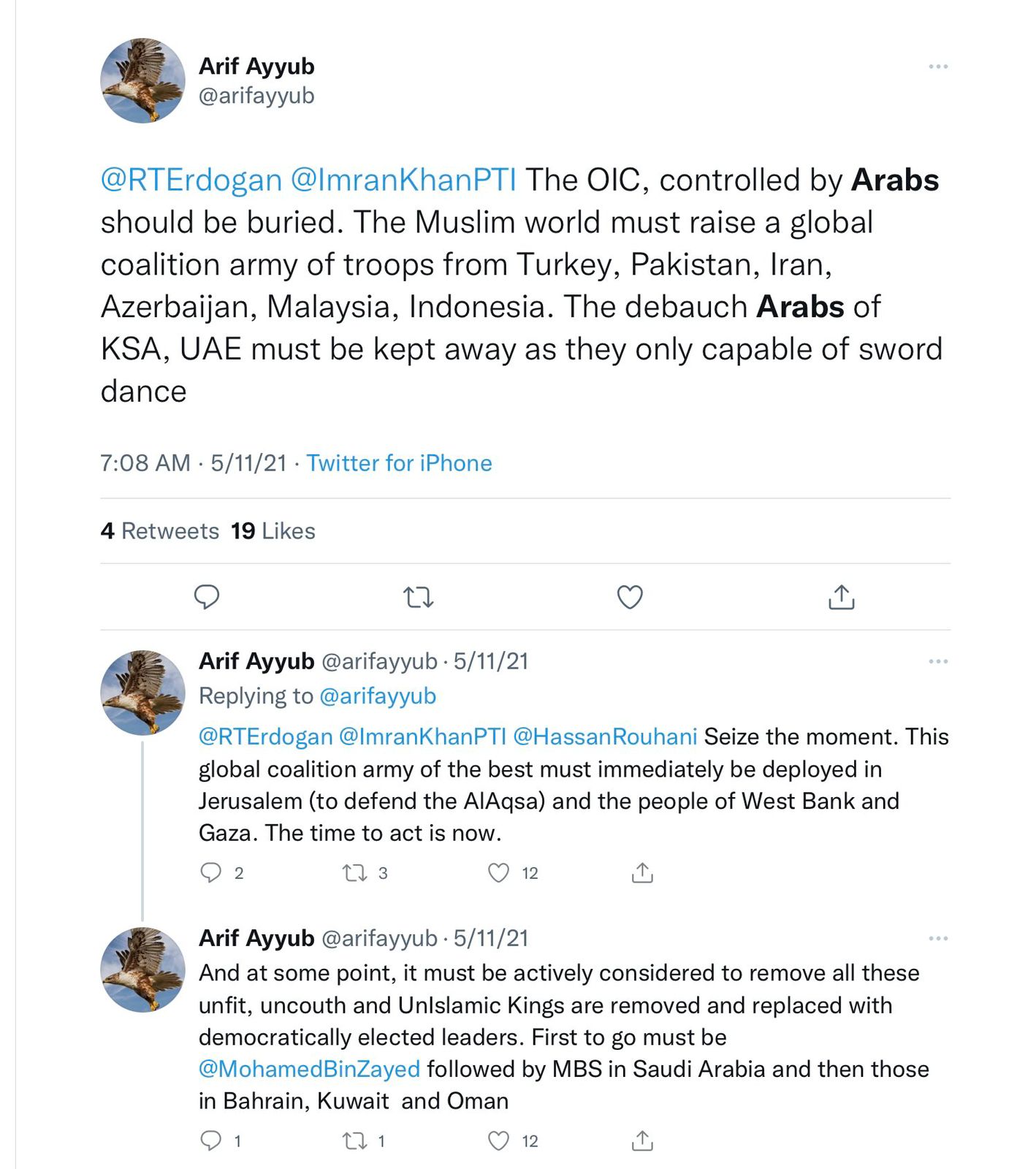Open the @HassanRouhani mention link

[605, 736]
